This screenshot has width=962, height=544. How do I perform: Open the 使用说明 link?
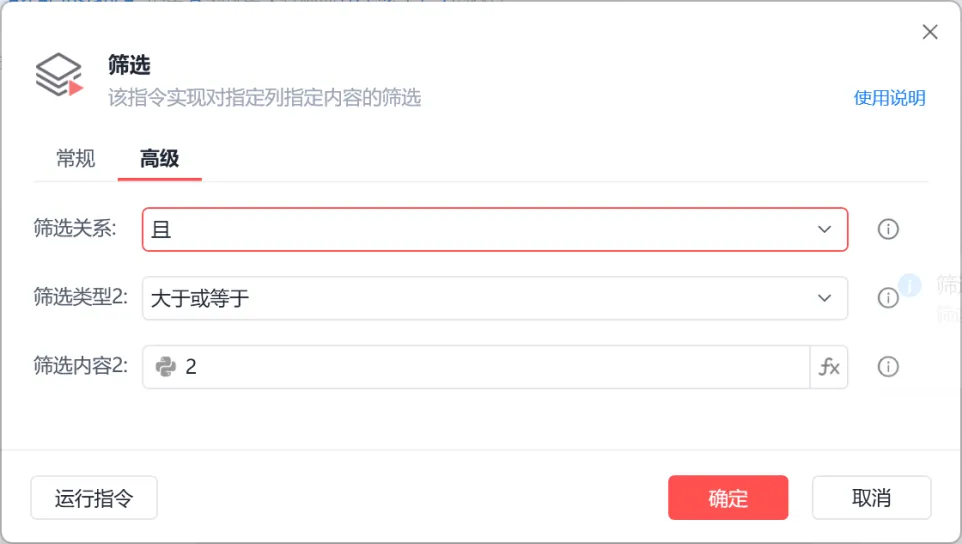tap(889, 98)
